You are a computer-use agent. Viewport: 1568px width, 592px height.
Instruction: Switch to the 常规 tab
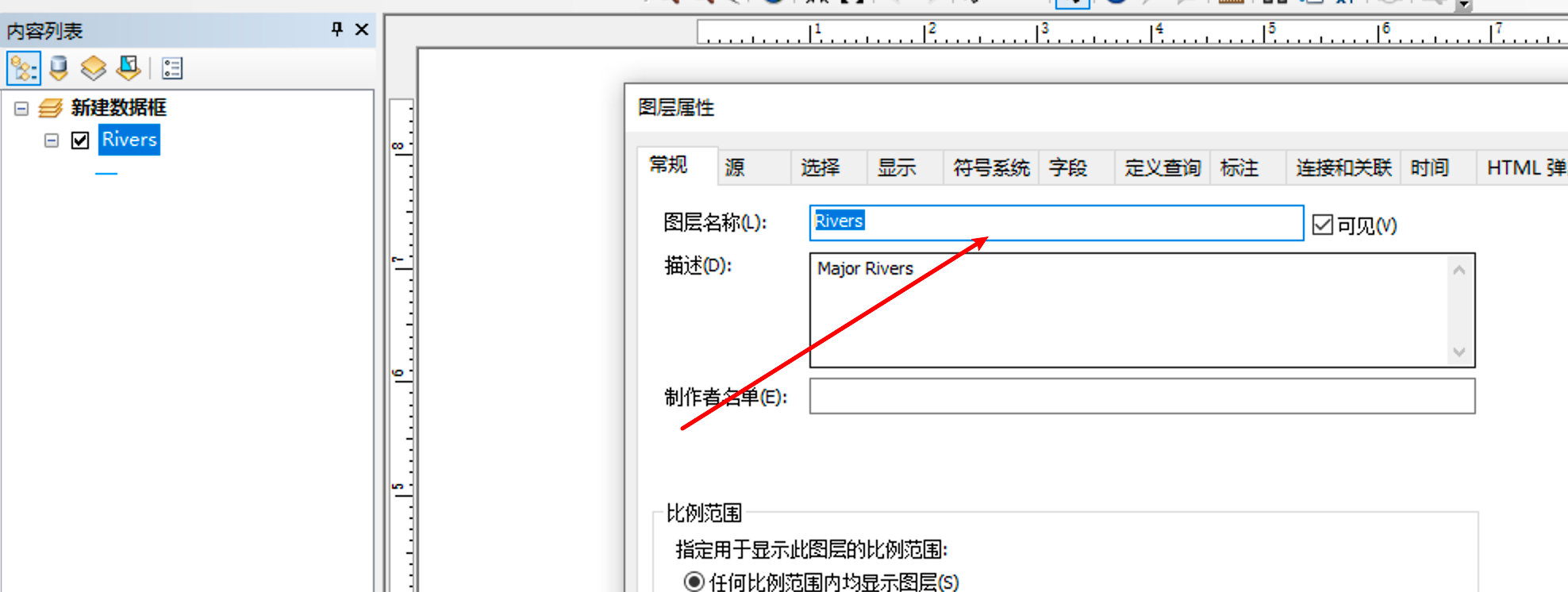(678, 165)
